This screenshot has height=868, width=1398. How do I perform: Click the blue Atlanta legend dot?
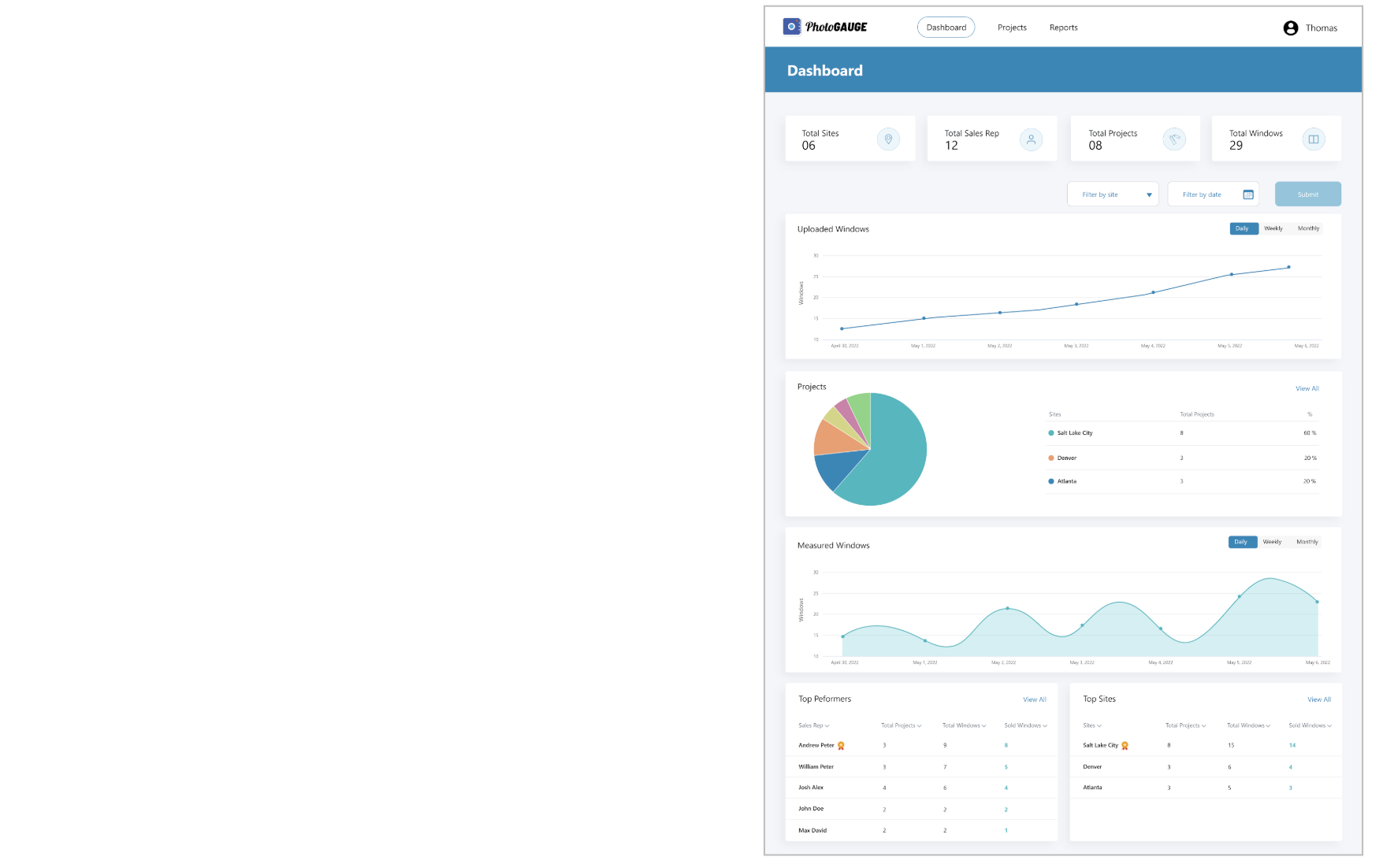coord(1051,481)
